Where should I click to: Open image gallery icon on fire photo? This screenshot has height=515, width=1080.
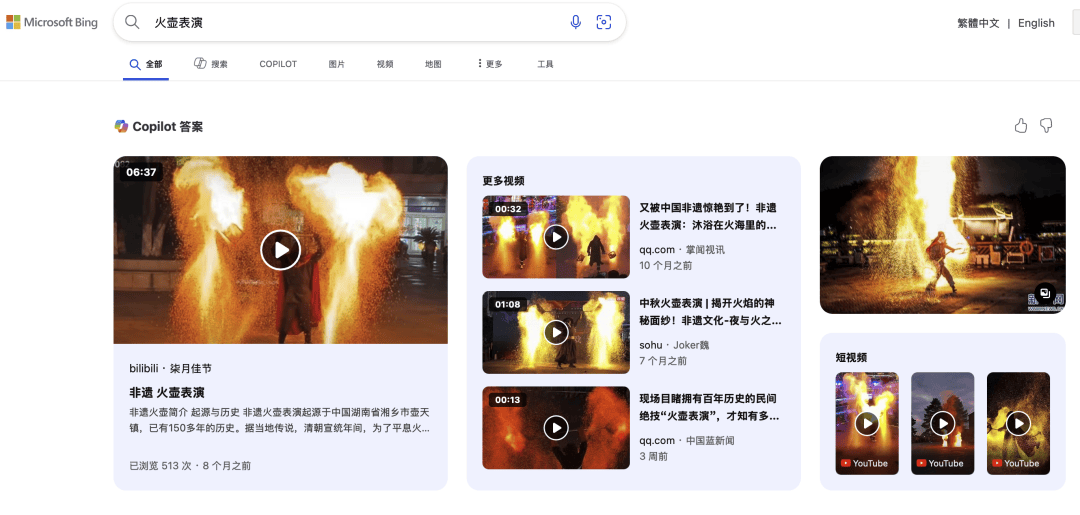(x=1044, y=293)
